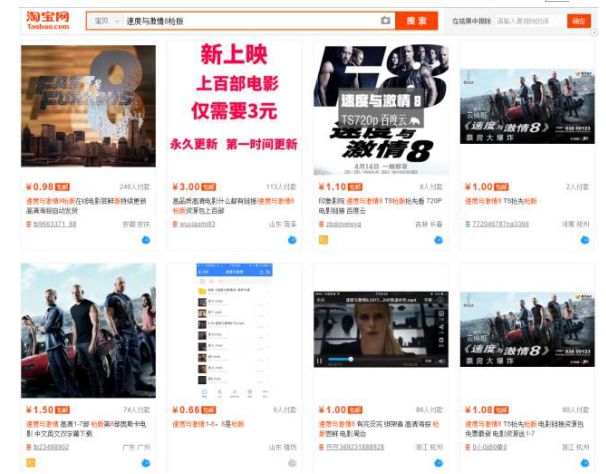The image size is (606, 474).
Task: Open the title link of the 2人付款 listing
Action: click(501, 201)
